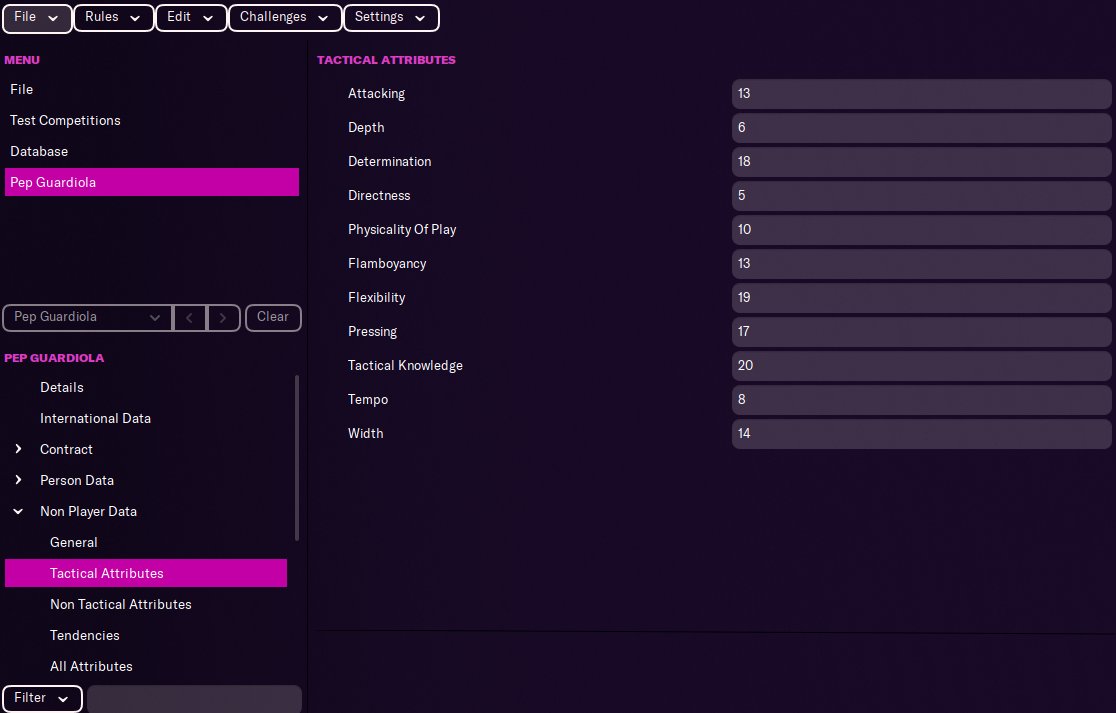Image resolution: width=1116 pixels, height=713 pixels.
Task: Select the highlighted Pep Guardiola menu entry
Action: pyautogui.click(x=152, y=182)
